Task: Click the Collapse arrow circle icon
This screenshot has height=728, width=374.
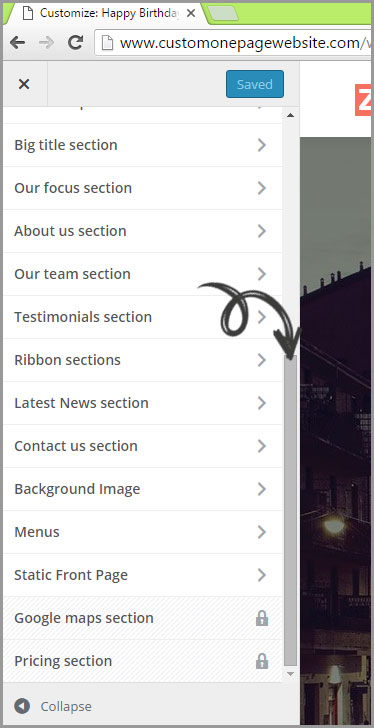Action: click(x=22, y=706)
